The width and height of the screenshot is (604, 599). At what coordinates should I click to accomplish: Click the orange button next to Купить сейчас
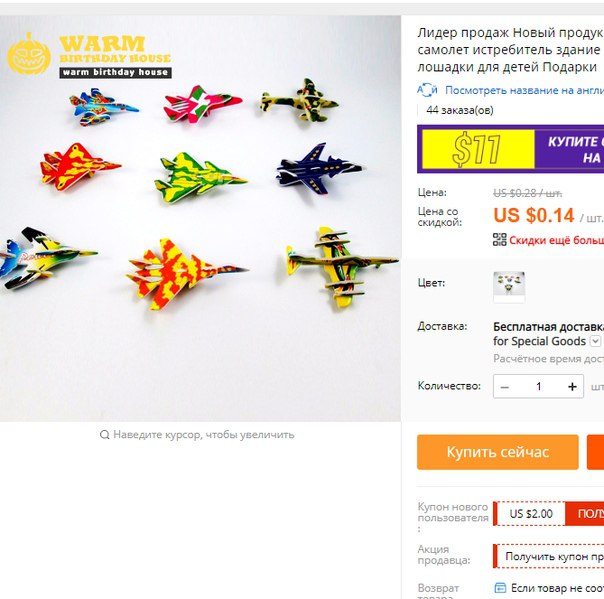(x=596, y=452)
